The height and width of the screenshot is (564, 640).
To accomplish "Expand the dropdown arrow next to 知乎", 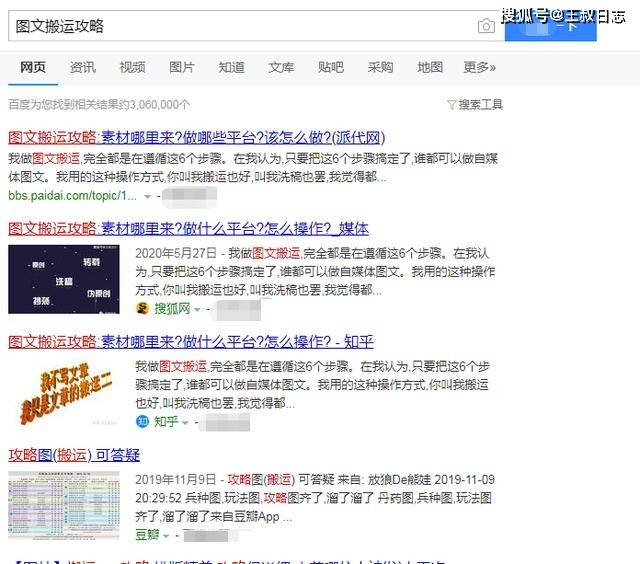I will [185, 422].
